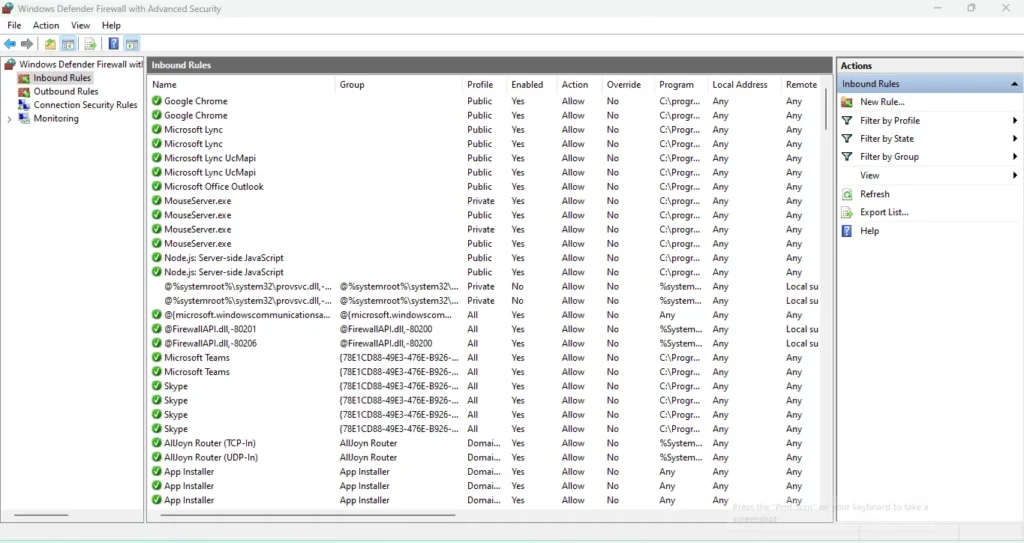Screen dimensions: 1024x543
Task: Click green check icon of @{microsoft.windowscommunications rule
Action: pyautogui.click(x=157, y=314)
